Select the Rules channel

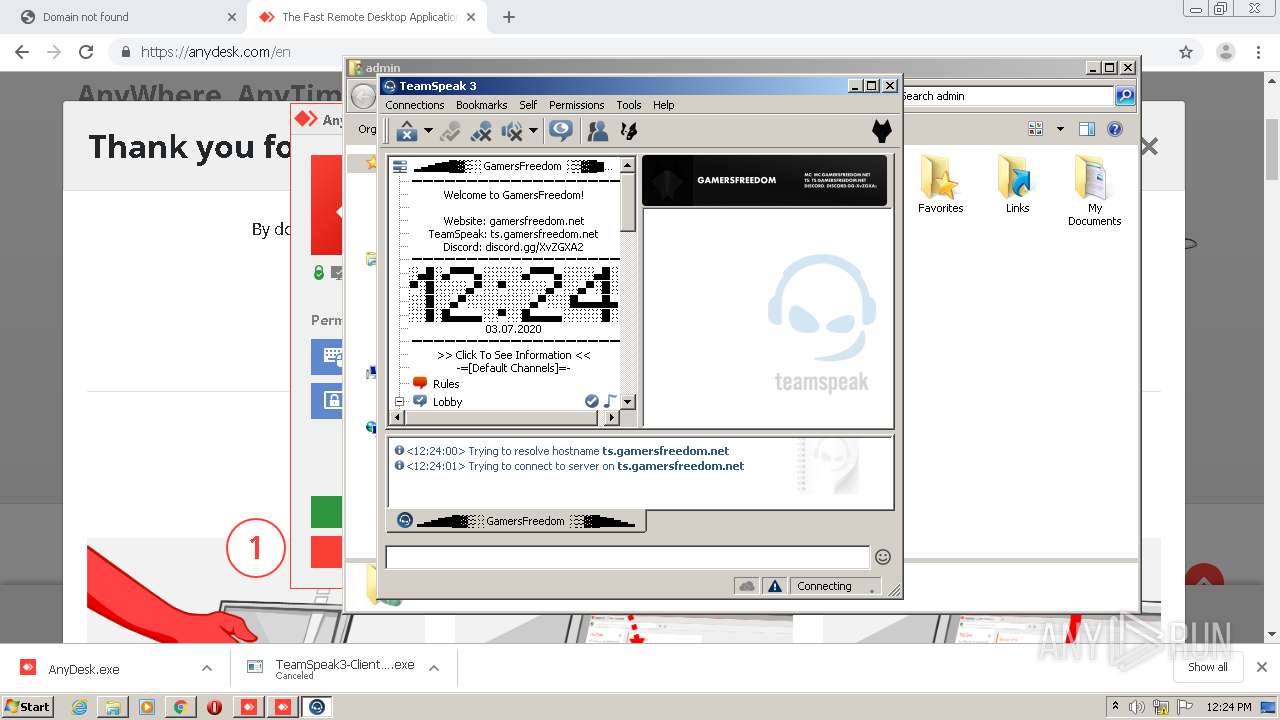pos(446,384)
